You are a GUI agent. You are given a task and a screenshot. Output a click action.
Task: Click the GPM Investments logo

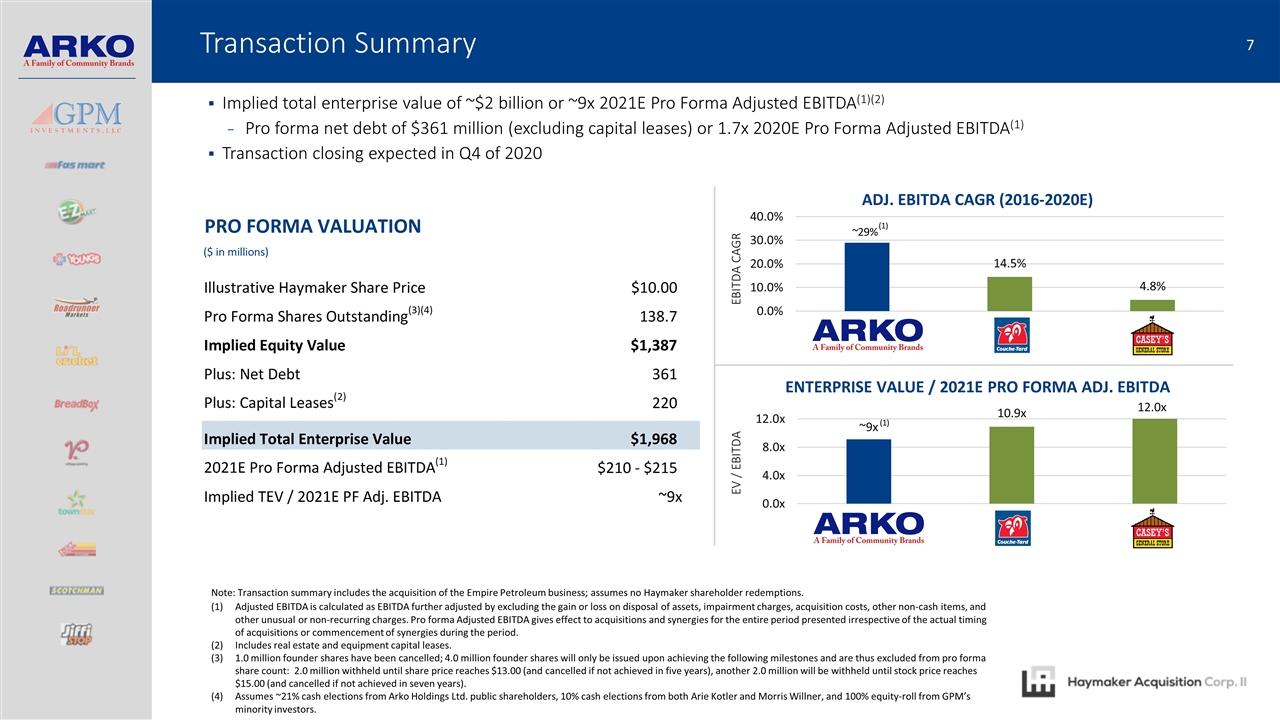click(x=78, y=117)
